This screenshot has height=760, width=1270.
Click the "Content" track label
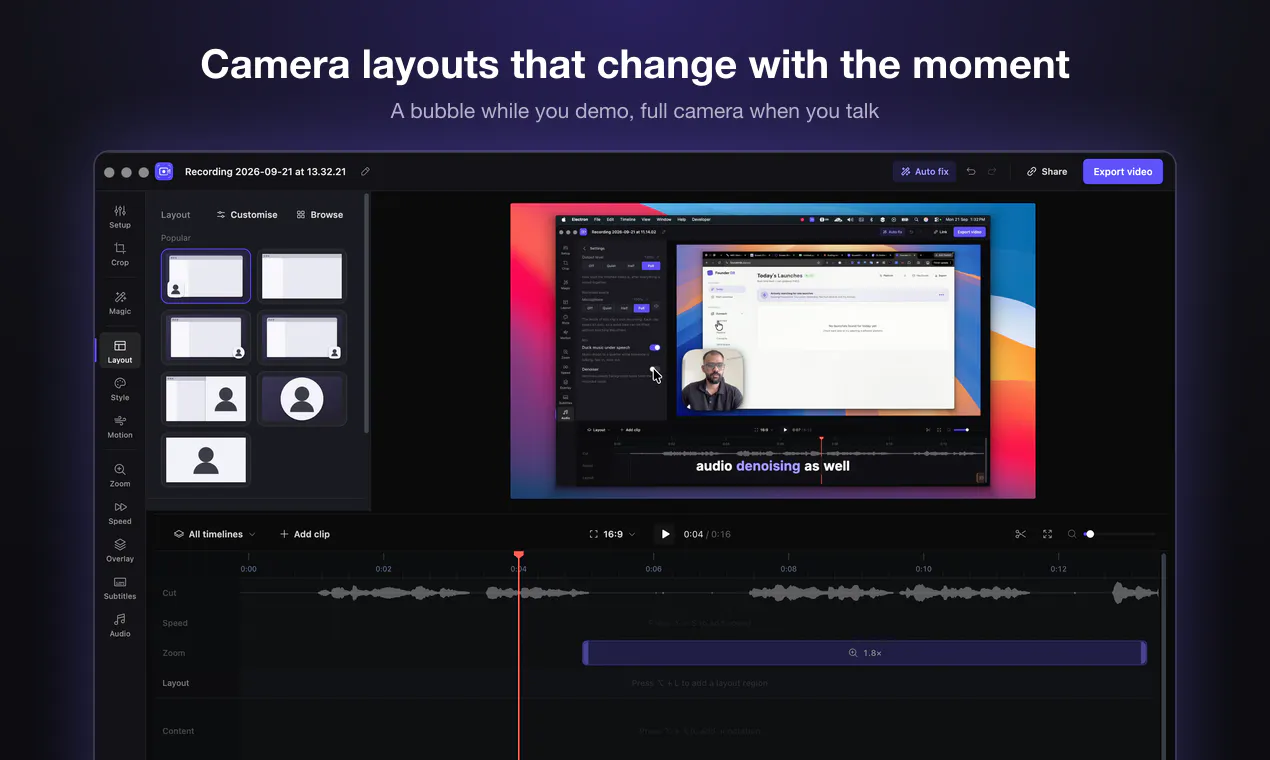[x=179, y=731]
